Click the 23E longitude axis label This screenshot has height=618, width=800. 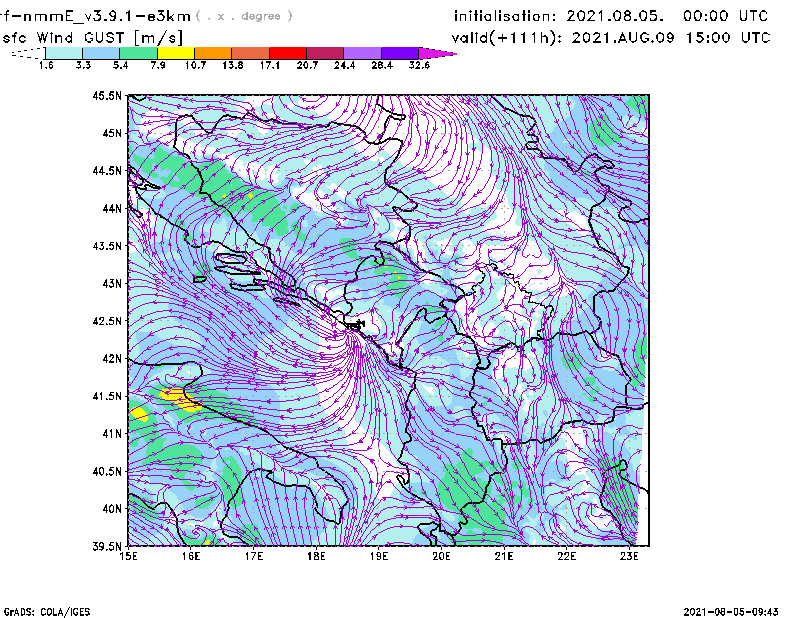(629, 556)
